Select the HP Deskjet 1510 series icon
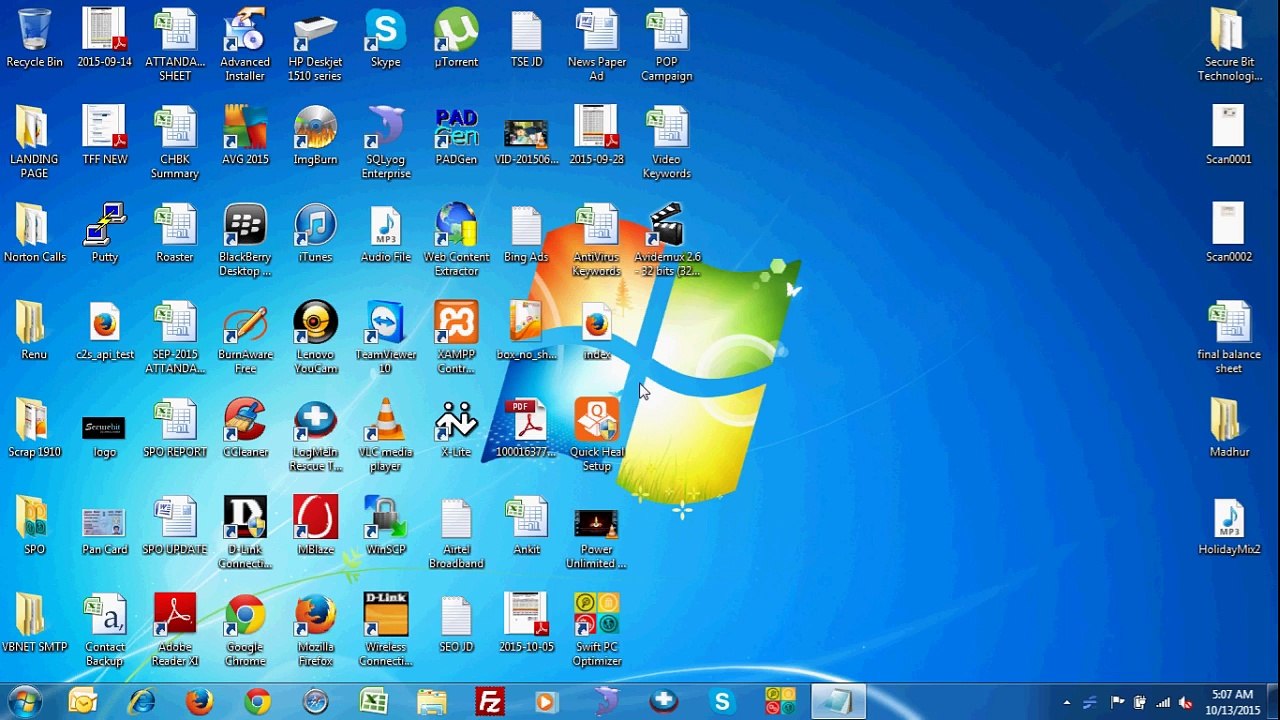This screenshot has height=720, width=1280. (315, 45)
